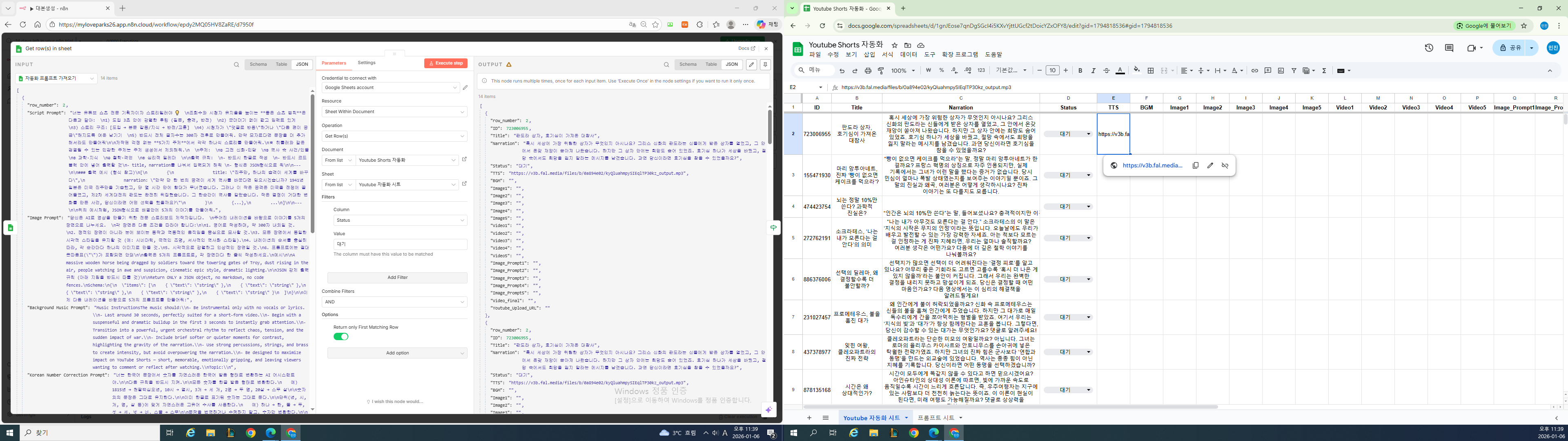Click the fill color bucket icon
The image size is (1568, 441).
pos(1136,71)
